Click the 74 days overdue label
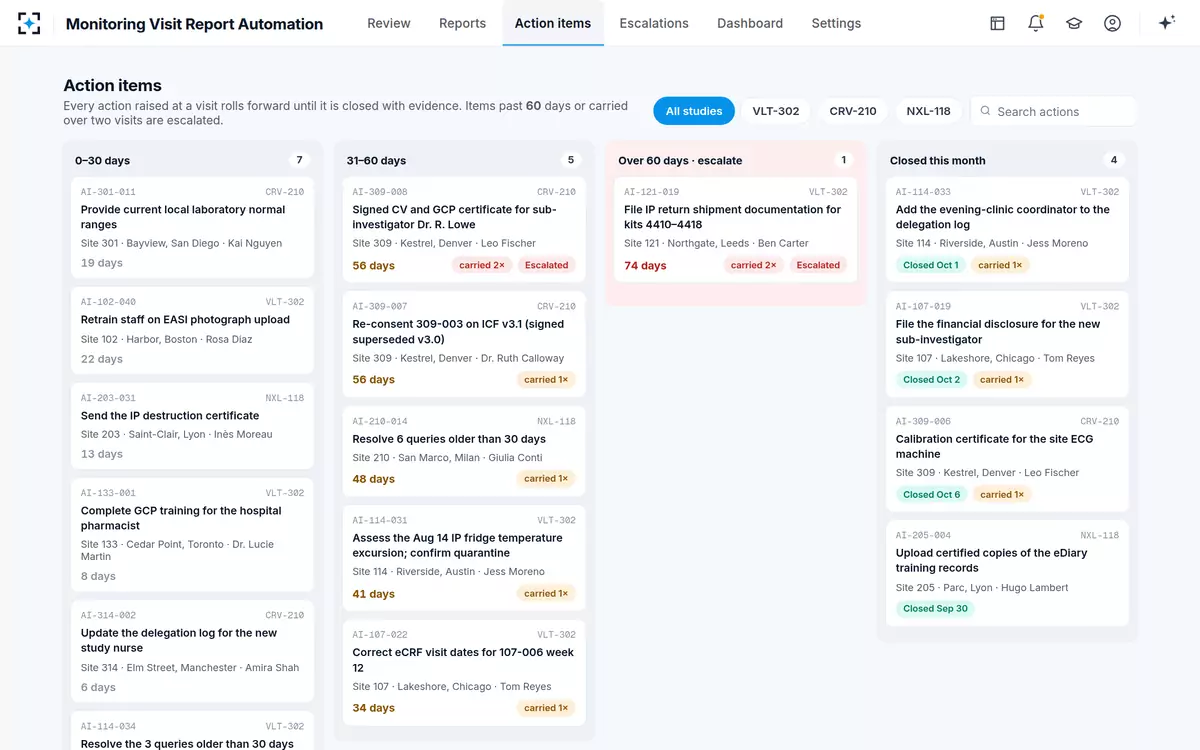The height and width of the screenshot is (750, 1200). [645, 266]
